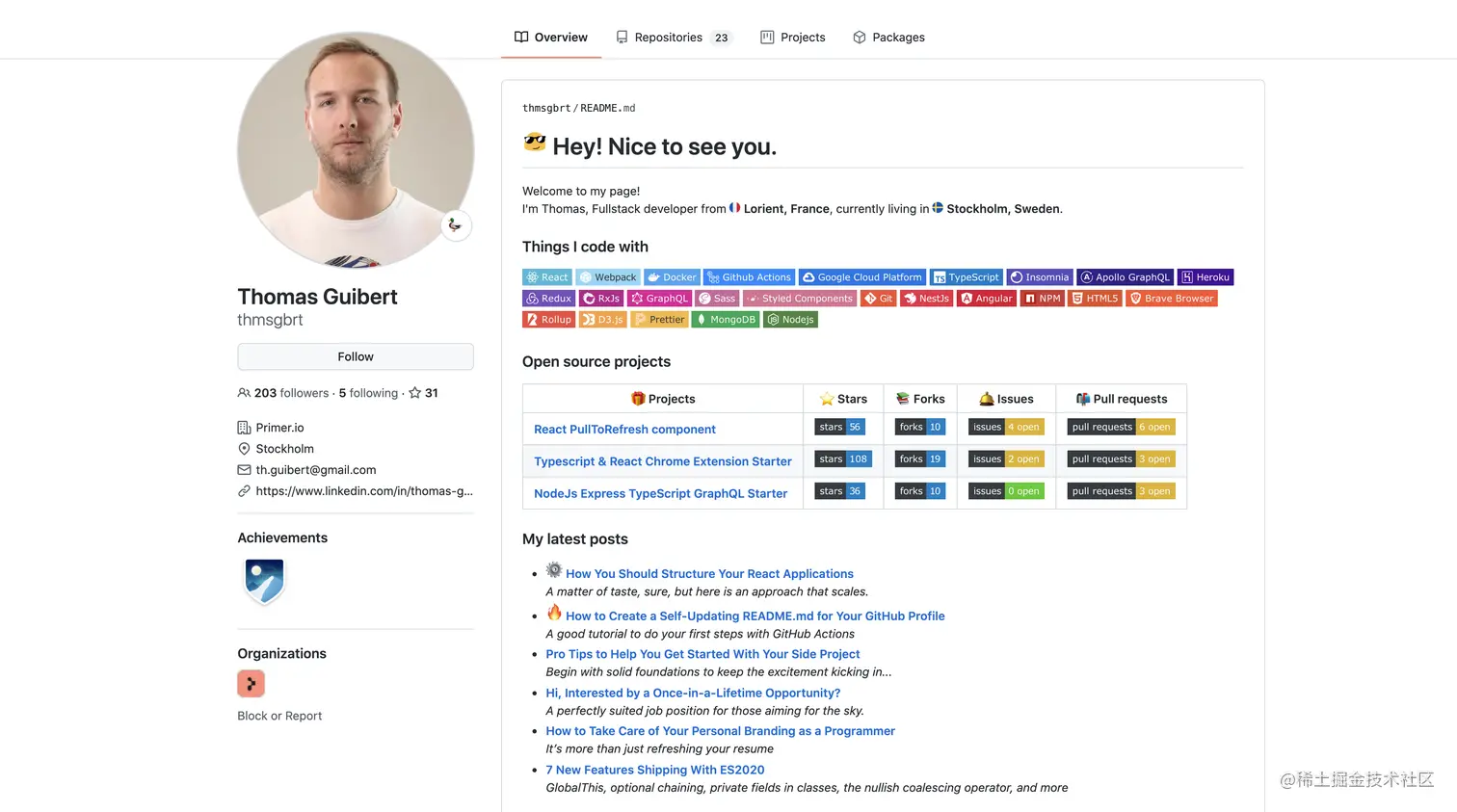
Task: Click the th.guibert@gmail.com email link
Action: pos(316,470)
